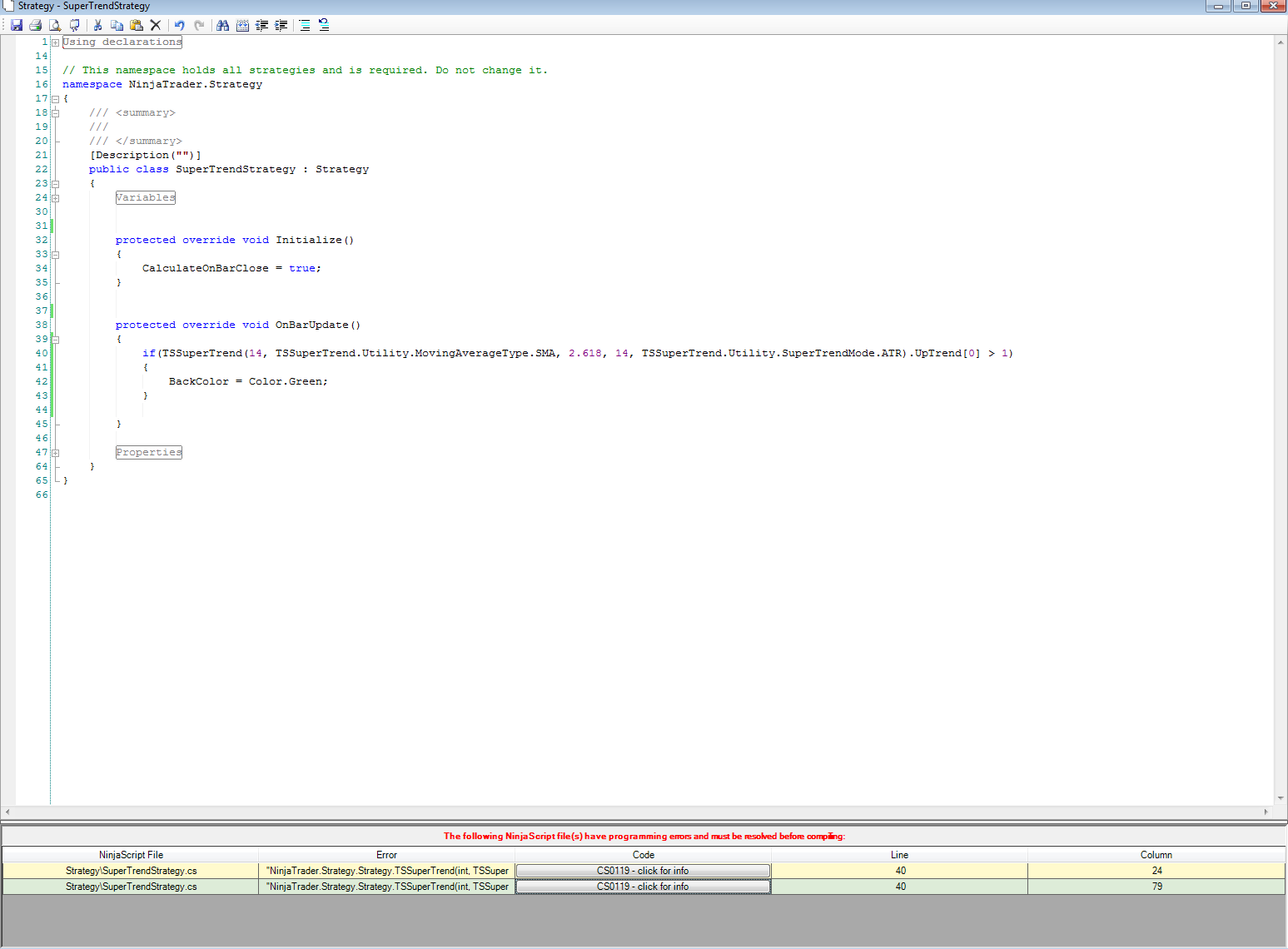
Task: Click error message text in first row
Action: pyautogui.click(x=387, y=871)
